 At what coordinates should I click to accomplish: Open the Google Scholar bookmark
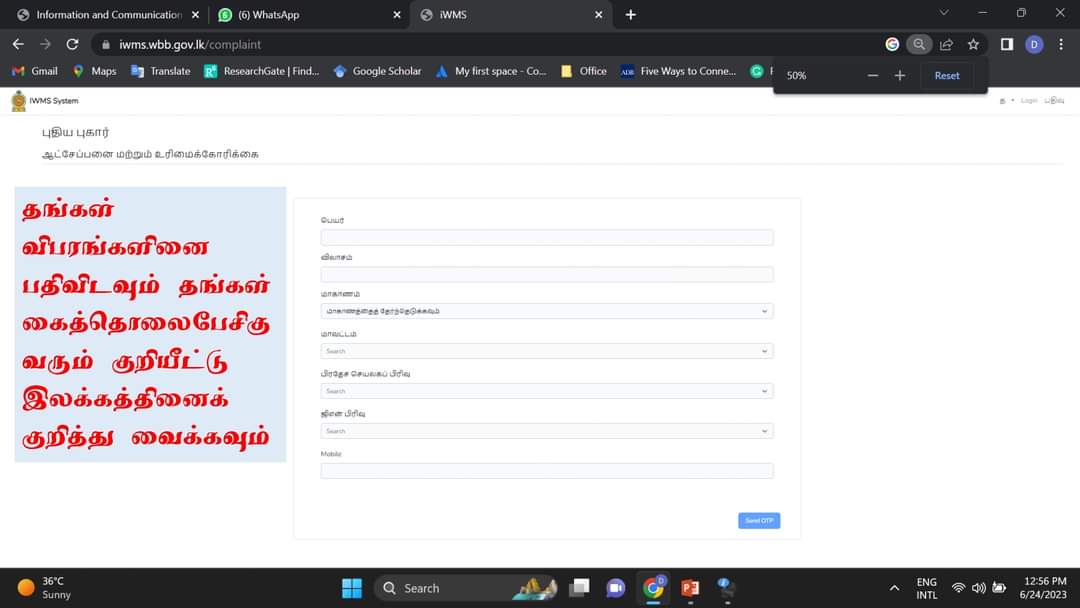pyautogui.click(x=377, y=71)
